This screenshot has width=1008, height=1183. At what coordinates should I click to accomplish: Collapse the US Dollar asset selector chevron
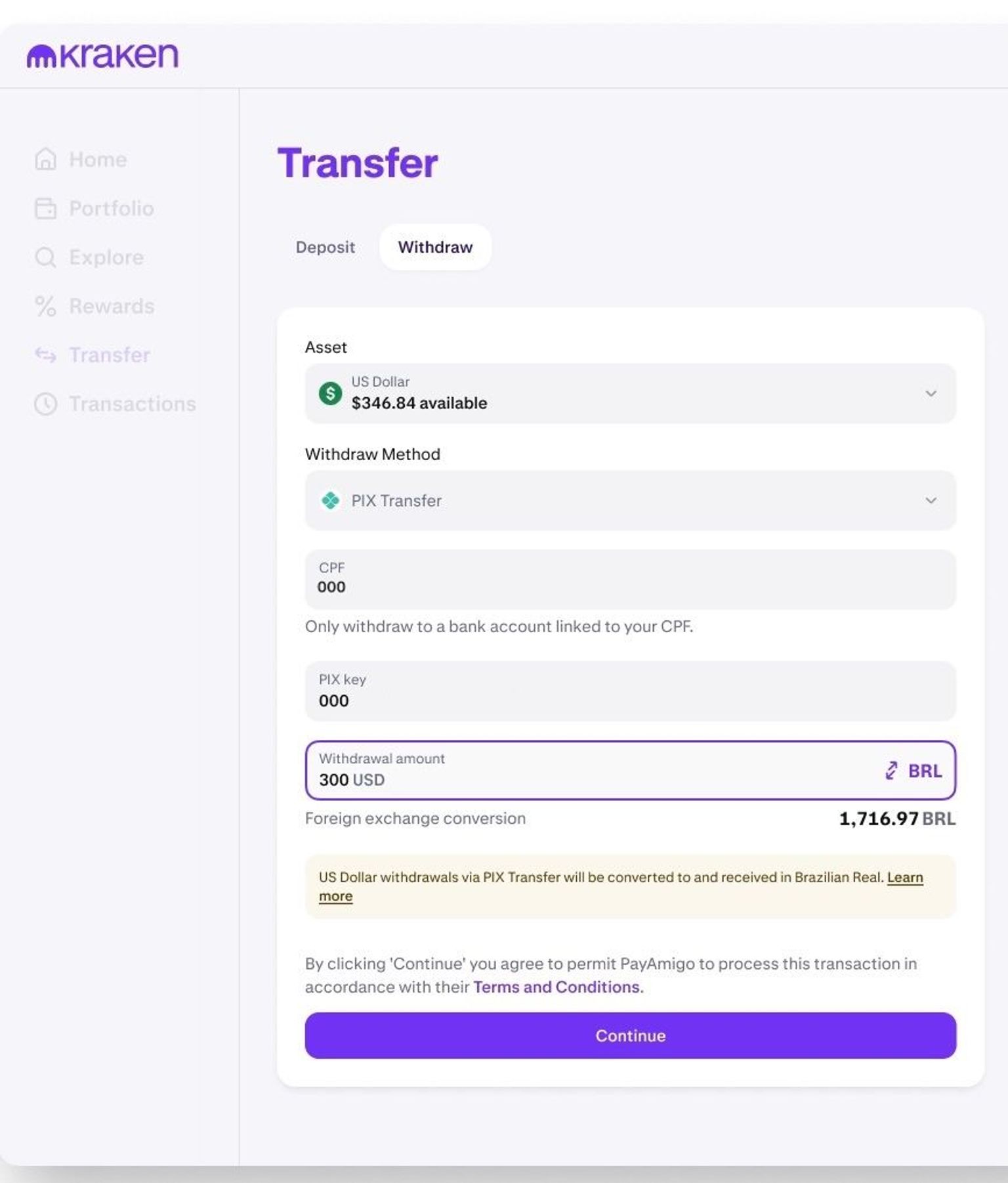[931, 394]
